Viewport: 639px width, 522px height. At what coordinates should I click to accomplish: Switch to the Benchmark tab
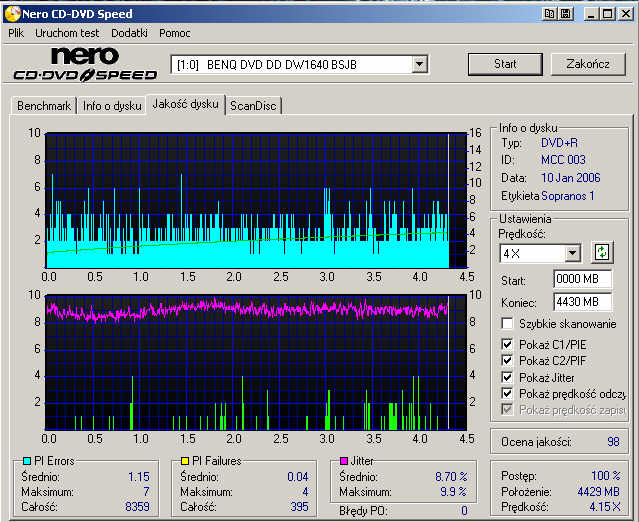pyautogui.click(x=44, y=106)
